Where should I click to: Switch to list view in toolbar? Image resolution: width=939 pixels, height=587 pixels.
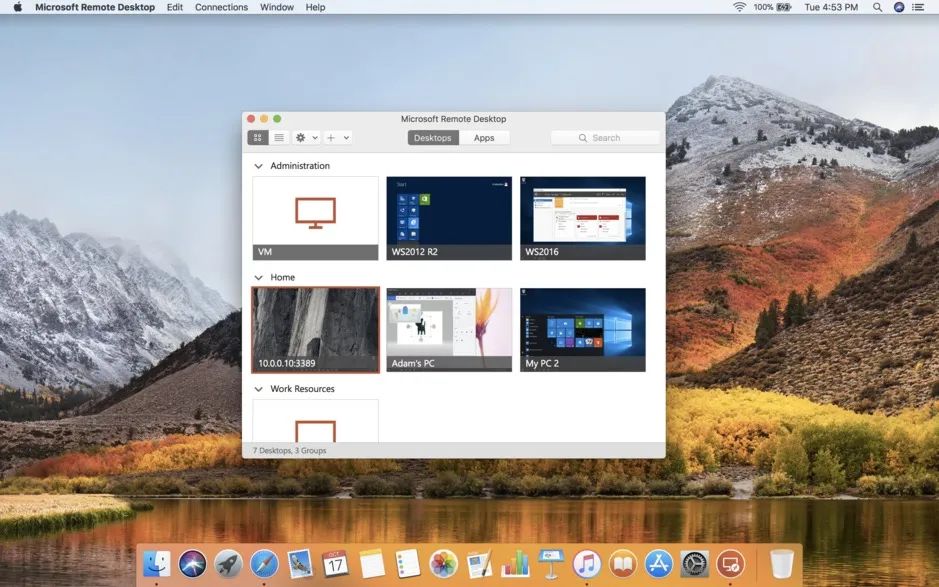279,138
